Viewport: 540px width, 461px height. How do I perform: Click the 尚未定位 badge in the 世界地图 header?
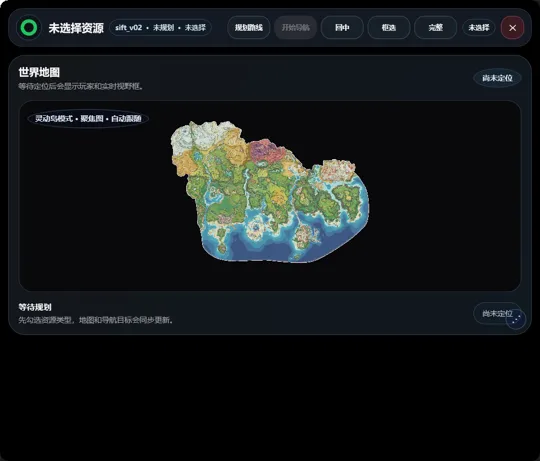click(497, 78)
